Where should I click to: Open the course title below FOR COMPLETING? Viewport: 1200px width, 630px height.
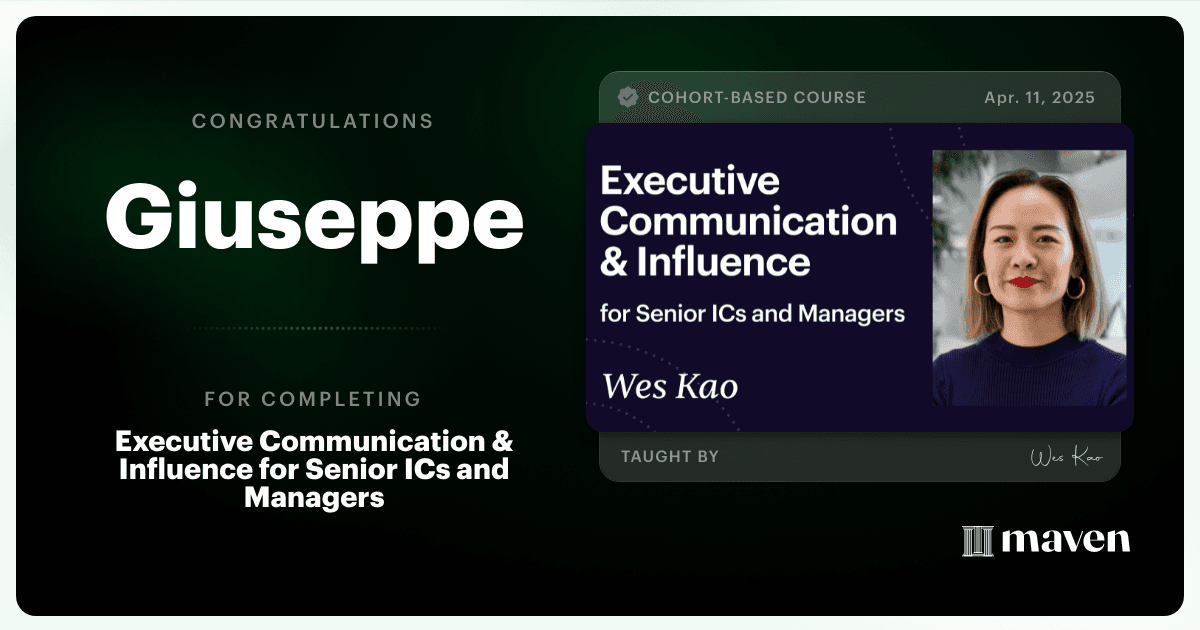click(314, 469)
